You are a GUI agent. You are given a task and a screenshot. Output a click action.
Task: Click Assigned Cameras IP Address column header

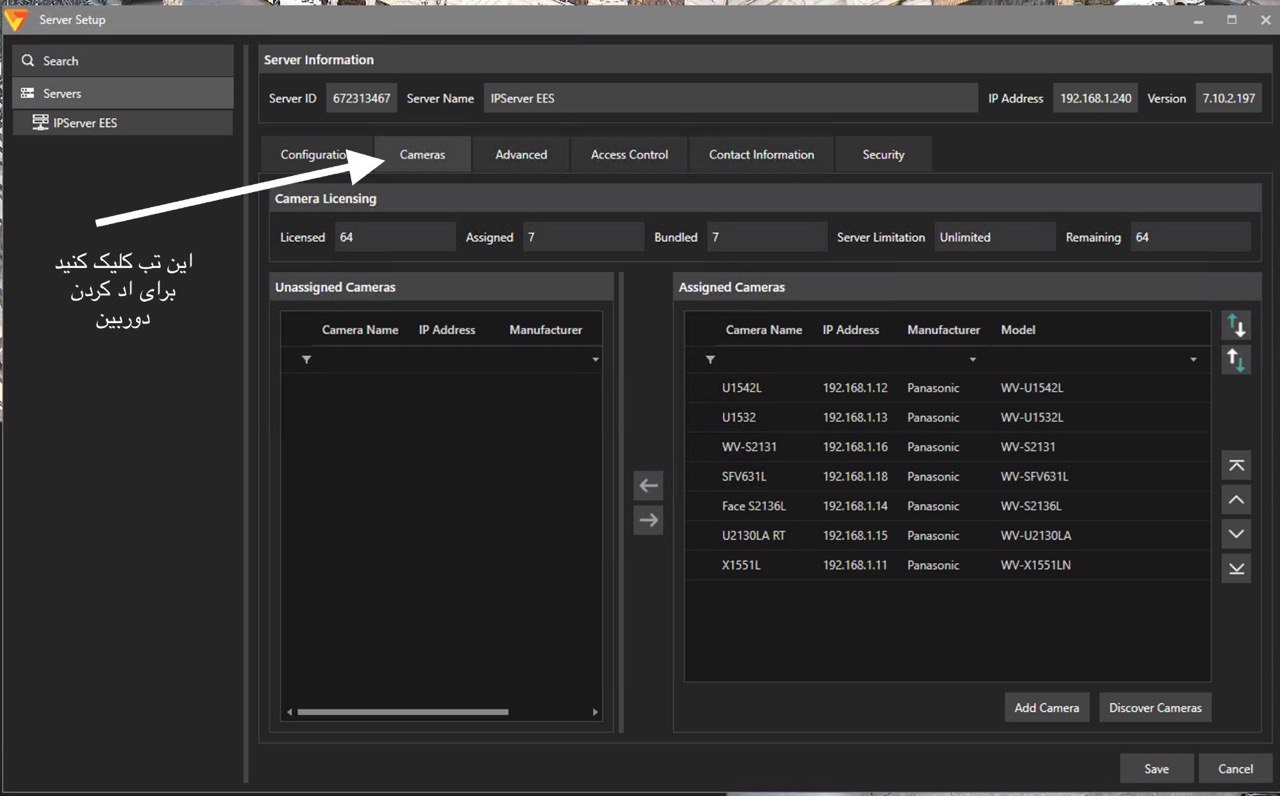pos(851,330)
